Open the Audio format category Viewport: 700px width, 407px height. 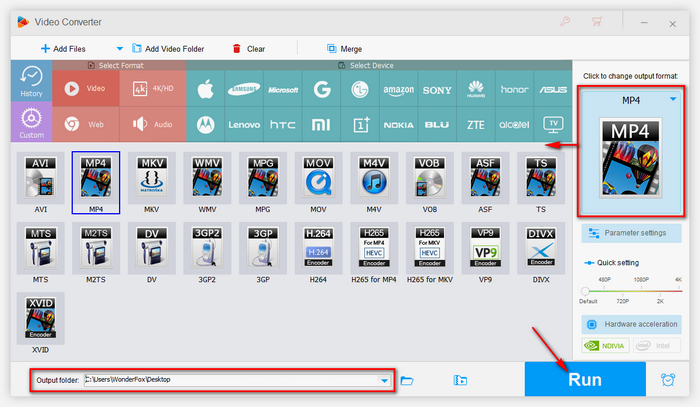tap(153, 125)
